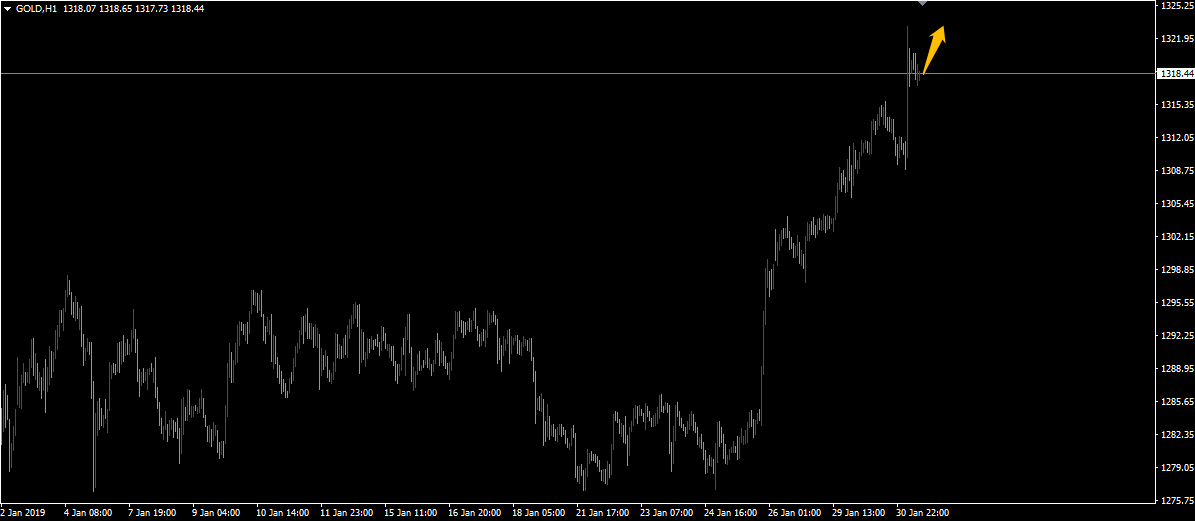Click the 1275.75 price axis label
Viewport: 1195px width, 521px height.
coord(1177,500)
